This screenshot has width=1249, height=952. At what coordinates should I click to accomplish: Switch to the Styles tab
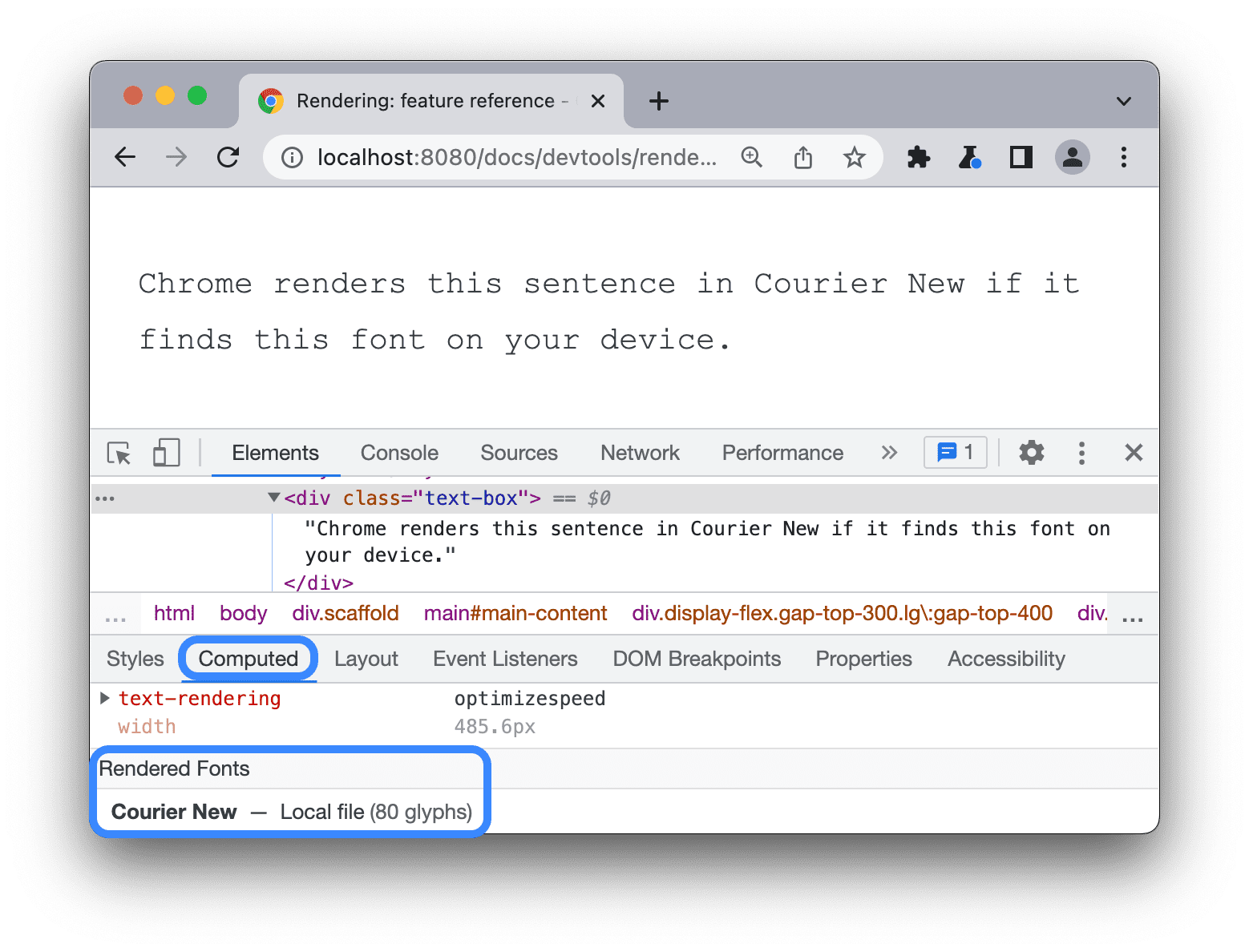(134, 658)
